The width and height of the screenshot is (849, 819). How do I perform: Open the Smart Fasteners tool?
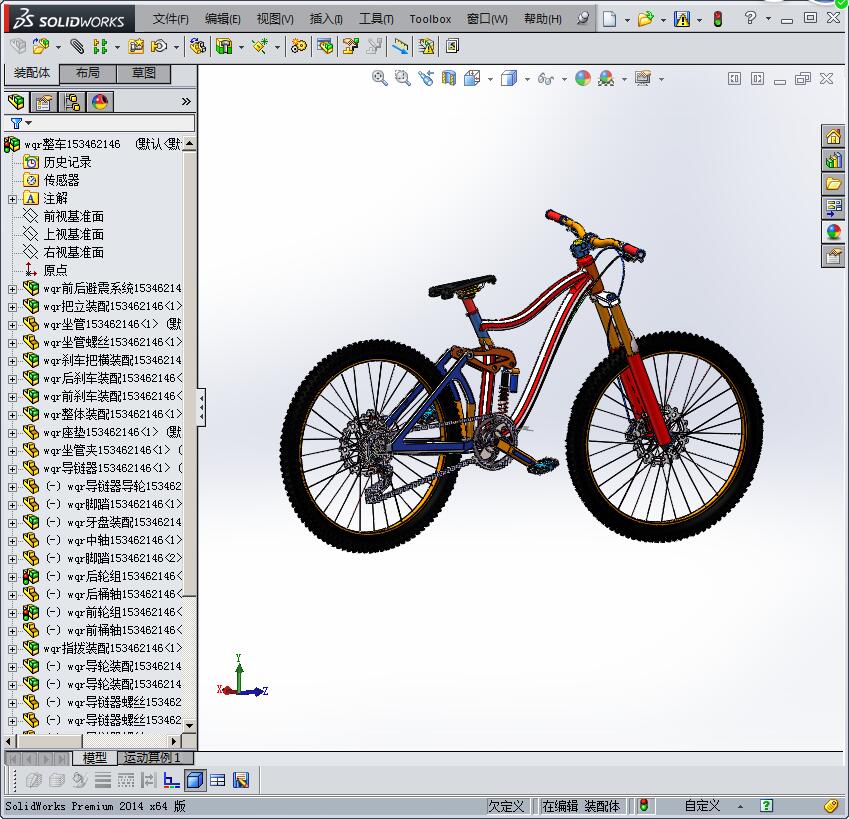pos(136,47)
